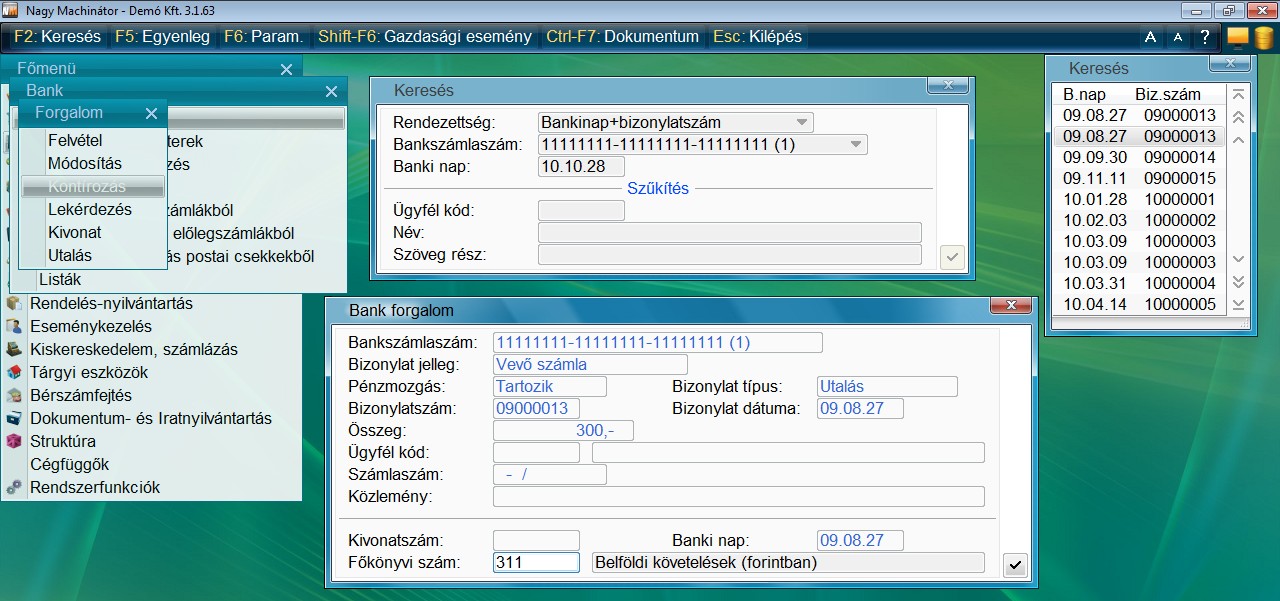Step down one row in Keresés list
The width and height of the screenshot is (1280, 601).
point(1239,258)
